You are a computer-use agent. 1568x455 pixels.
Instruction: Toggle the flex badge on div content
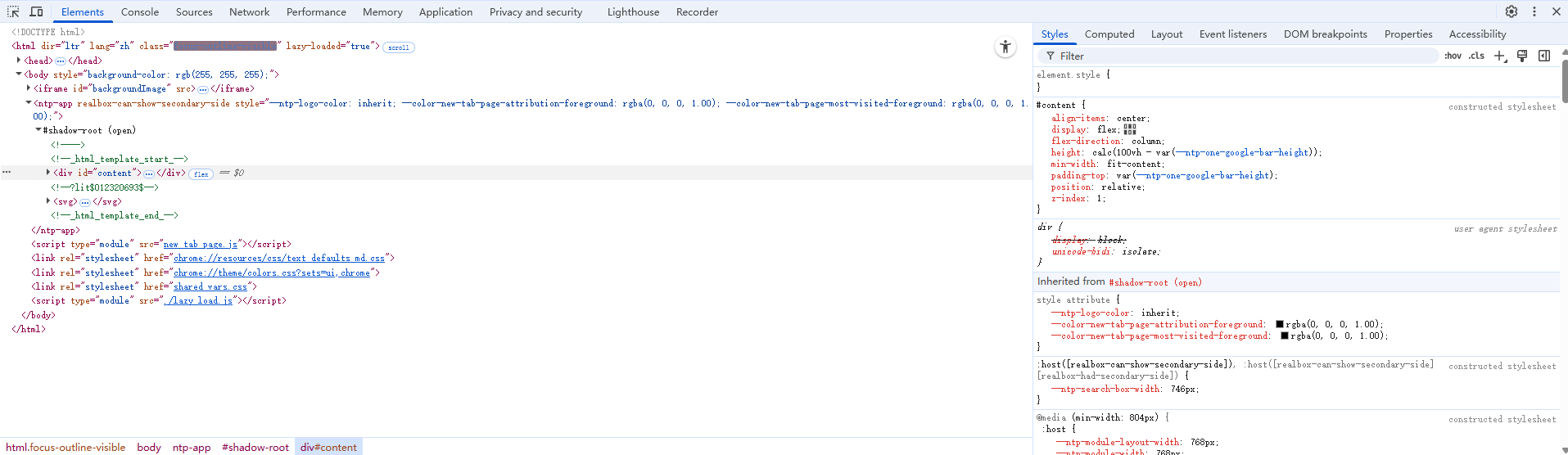pos(201,173)
